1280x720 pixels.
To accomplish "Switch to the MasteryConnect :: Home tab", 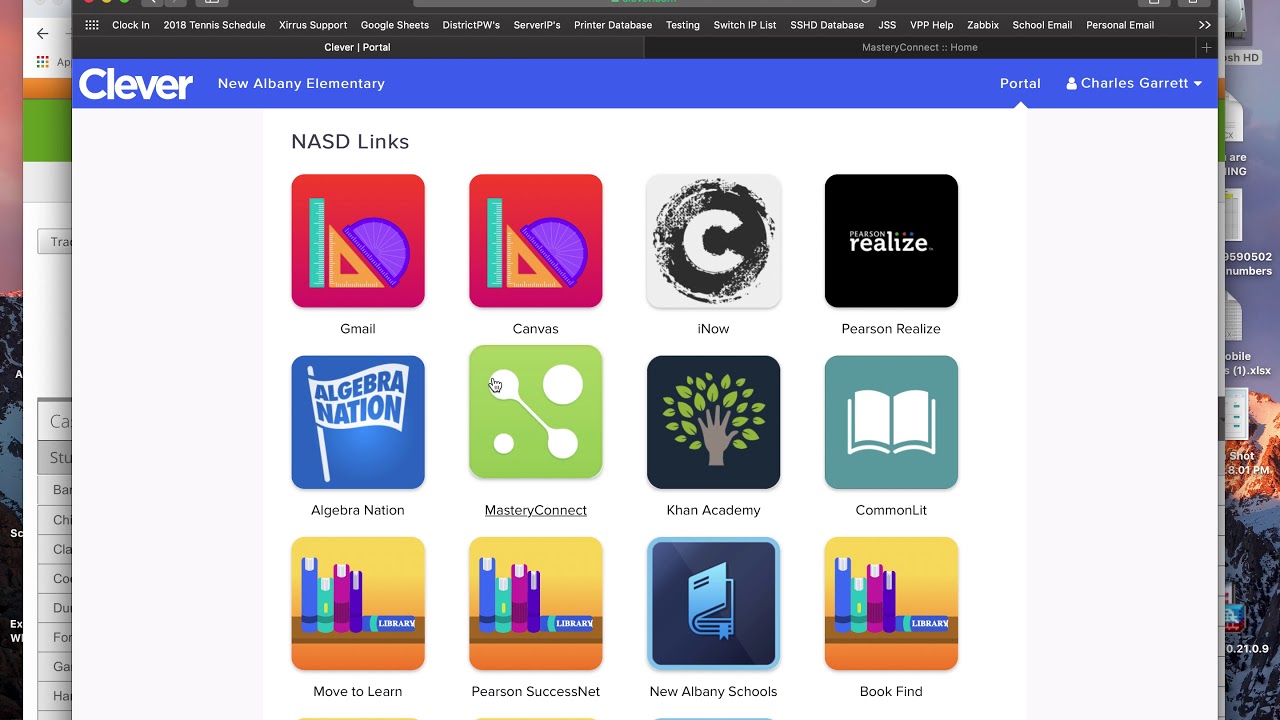I will 920,47.
